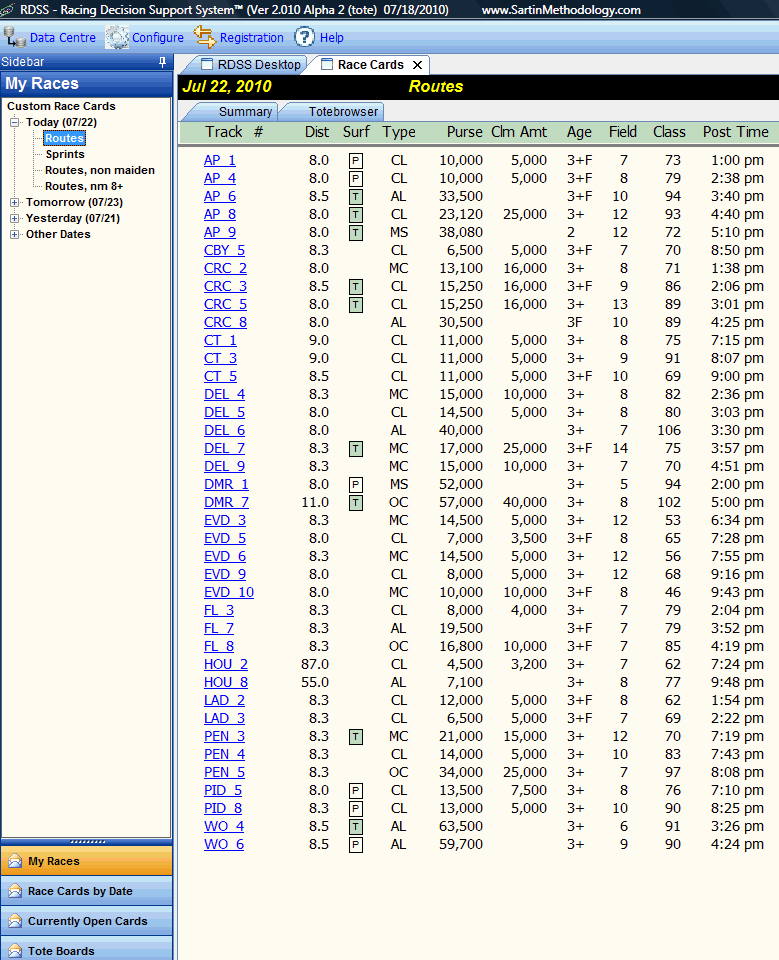
Task: Click the T surface icon for DEL 7
Action: point(356,449)
